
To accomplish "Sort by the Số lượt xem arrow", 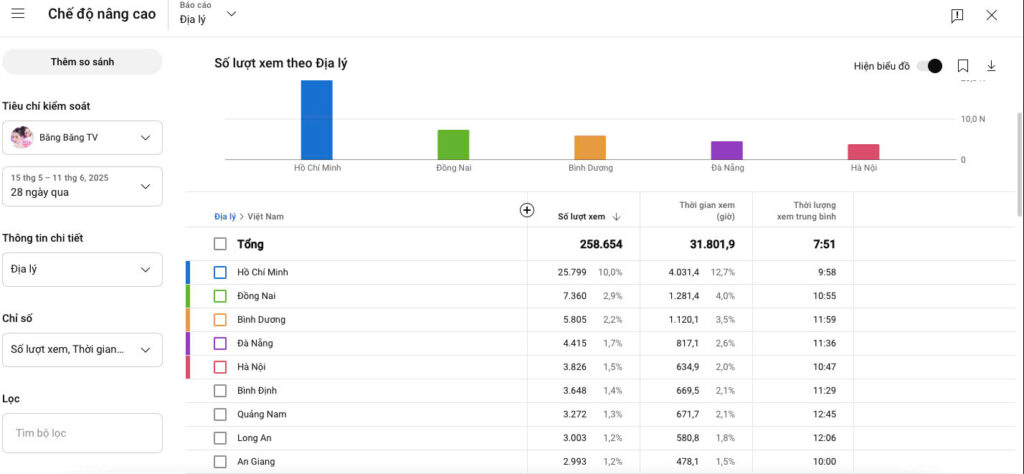I will (x=617, y=216).
